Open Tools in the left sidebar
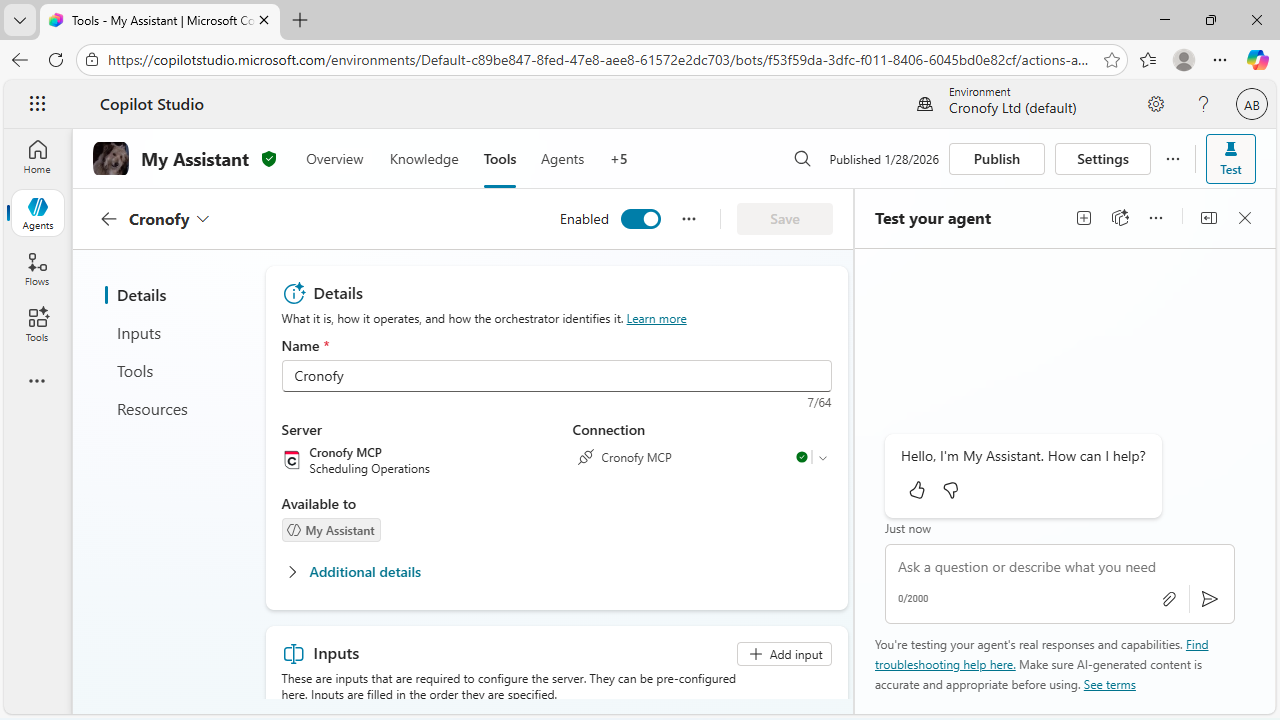 click(37, 325)
